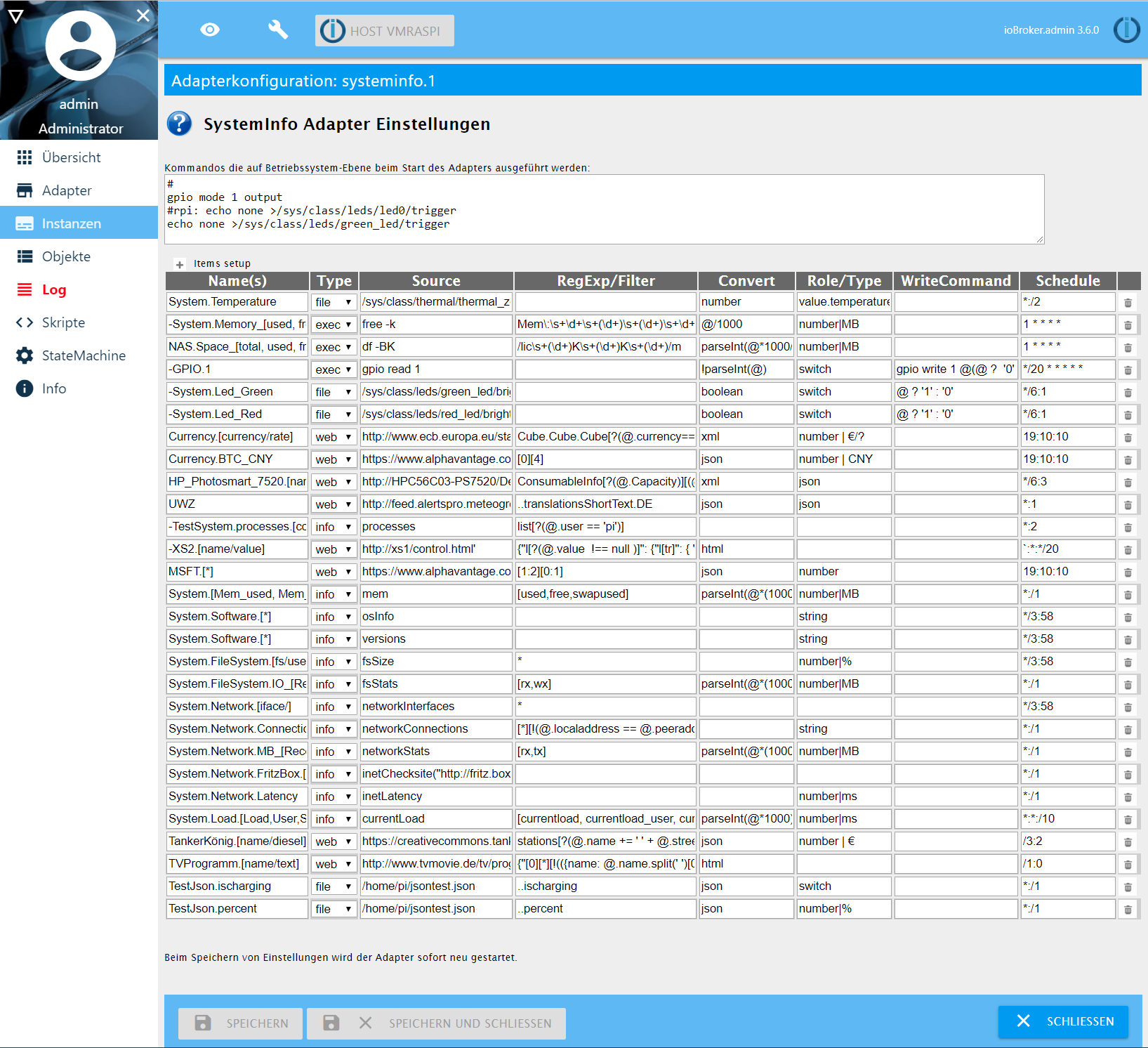Delete the -GPIO.1 row
The height and width of the screenshot is (1048, 1148).
click(1128, 369)
